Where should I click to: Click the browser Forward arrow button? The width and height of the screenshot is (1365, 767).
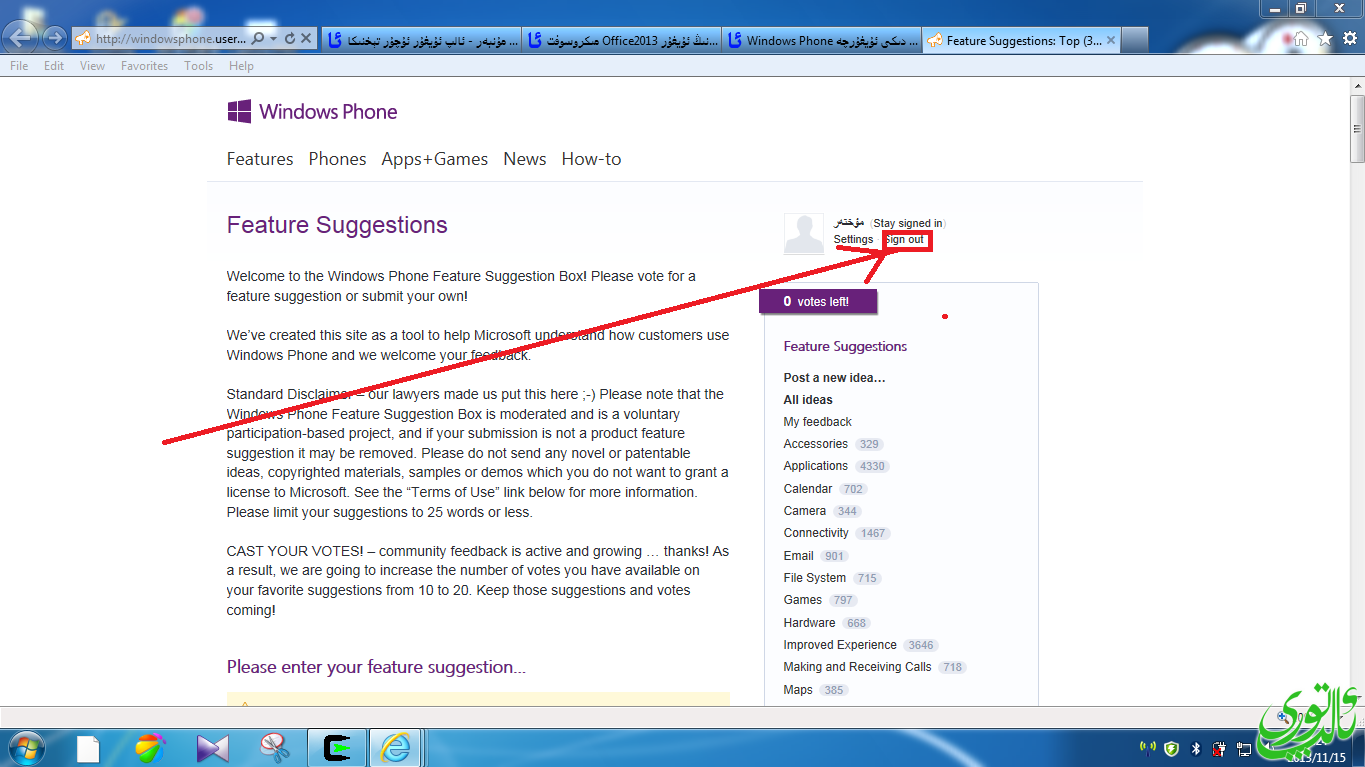tap(55, 39)
